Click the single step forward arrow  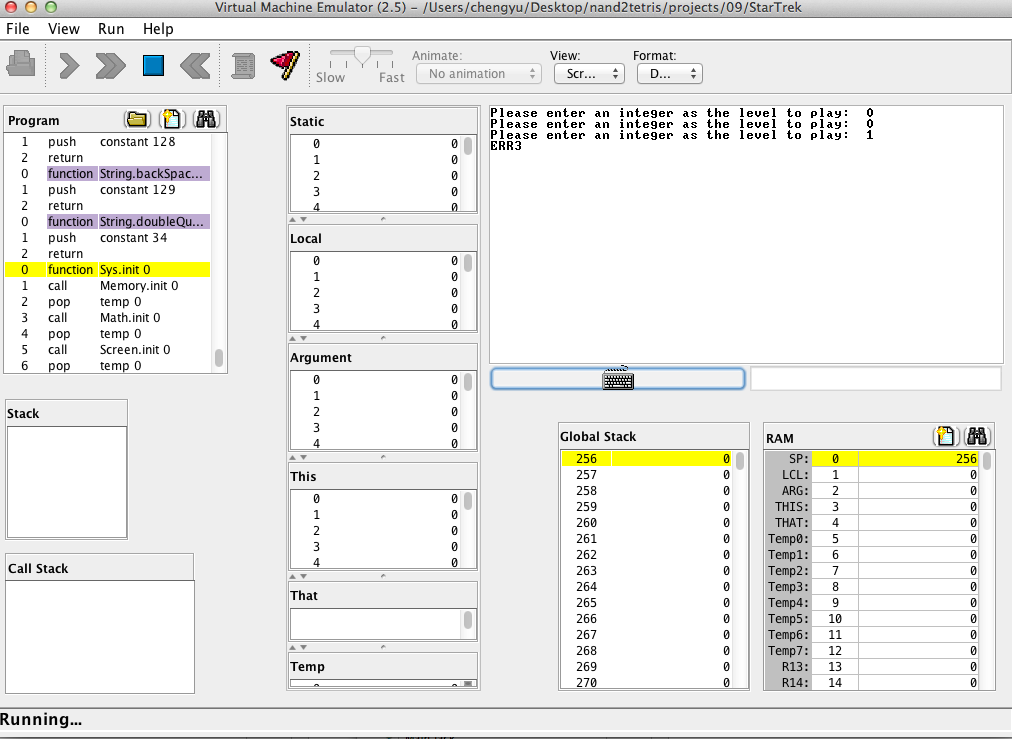69,66
